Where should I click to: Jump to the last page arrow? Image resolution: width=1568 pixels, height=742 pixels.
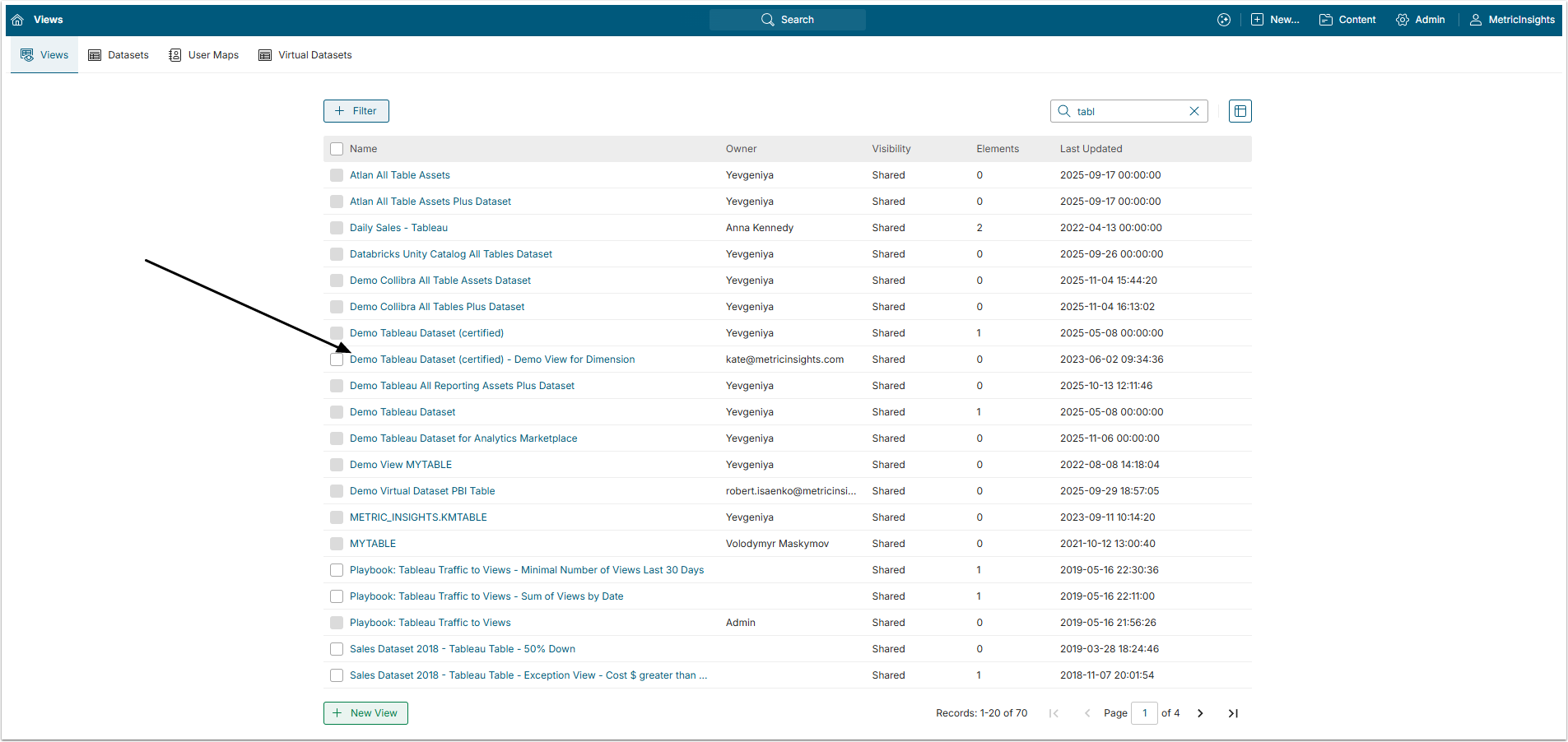[1233, 713]
